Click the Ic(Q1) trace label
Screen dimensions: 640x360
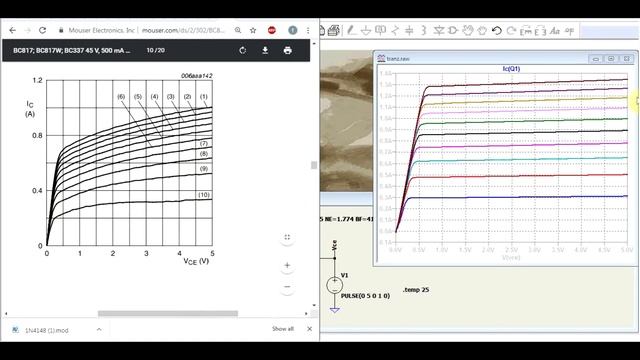point(511,69)
